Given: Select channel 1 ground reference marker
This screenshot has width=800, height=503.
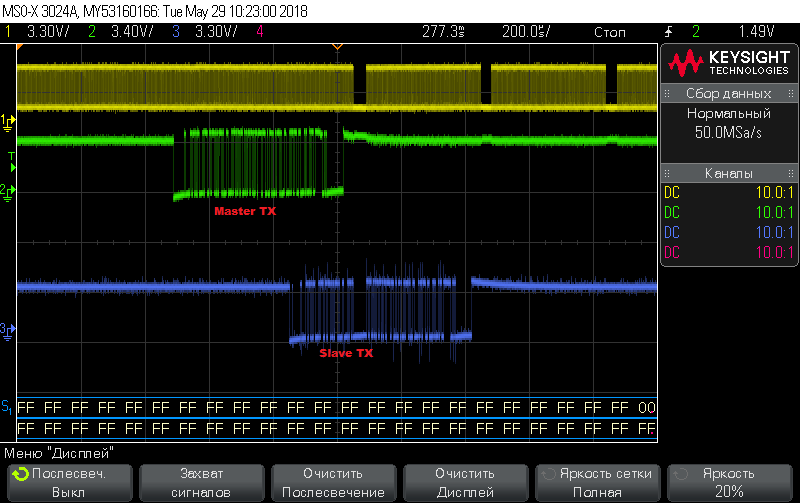Looking at the screenshot, I should click(8, 121).
